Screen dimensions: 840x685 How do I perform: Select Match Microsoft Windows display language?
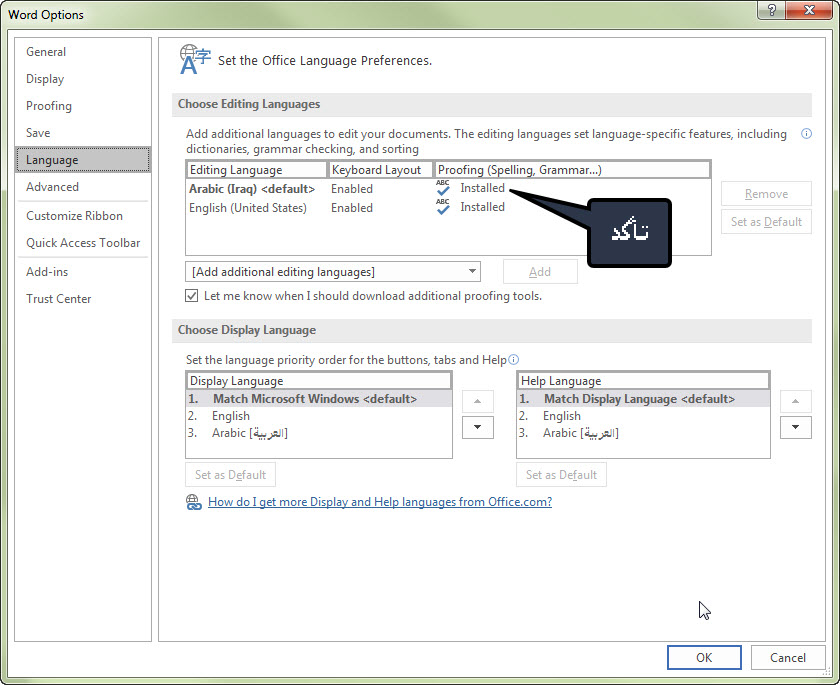click(319, 398)
